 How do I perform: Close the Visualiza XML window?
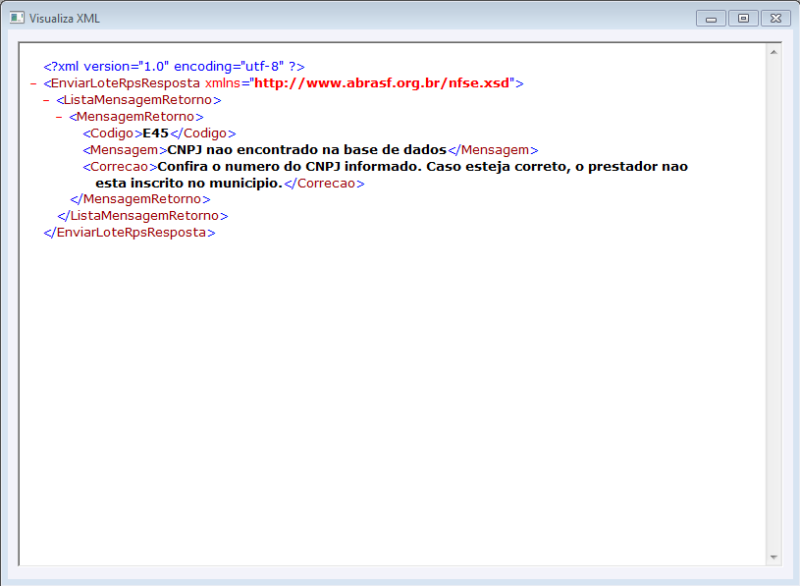click(x=774, y=17)
